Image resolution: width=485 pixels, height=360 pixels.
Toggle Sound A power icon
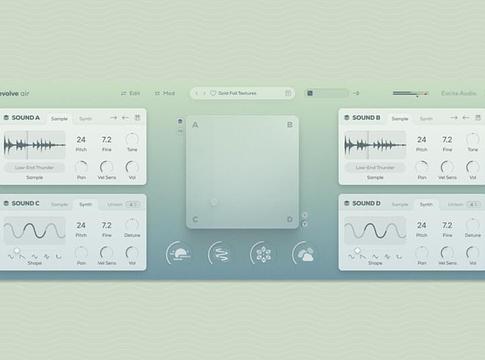[x=6, y=118]
